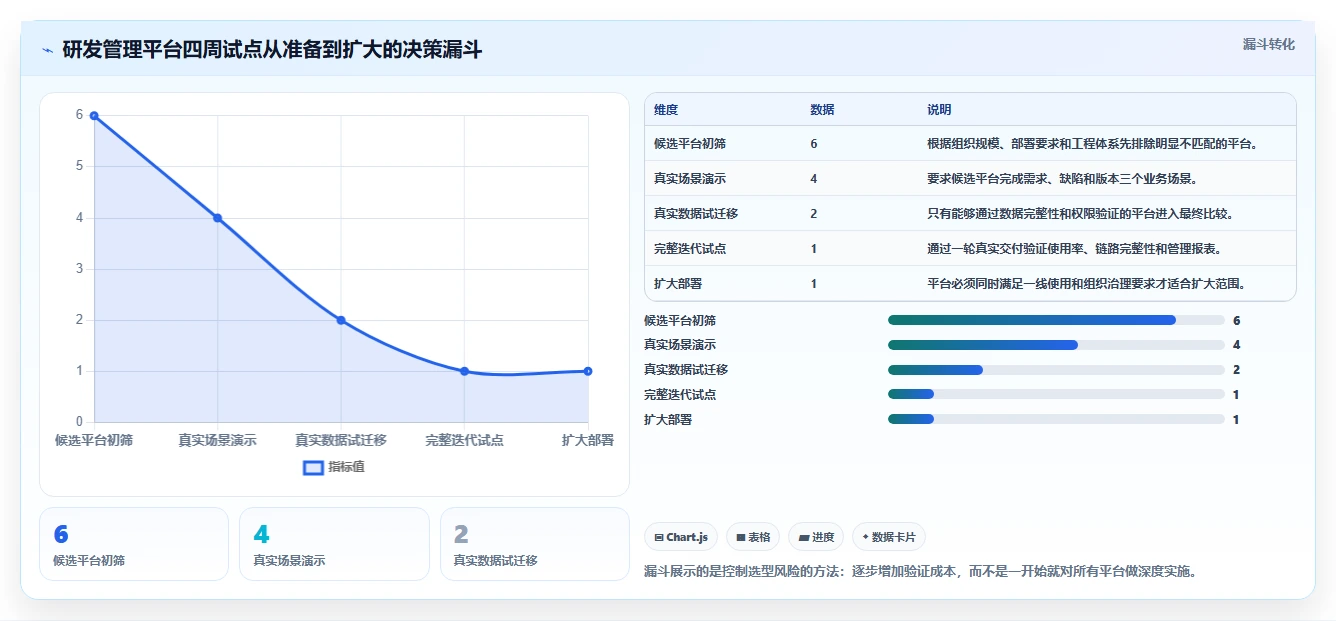Click the 候选平台初筛 progress bar
The image size is (1336, 621).
1056,320
